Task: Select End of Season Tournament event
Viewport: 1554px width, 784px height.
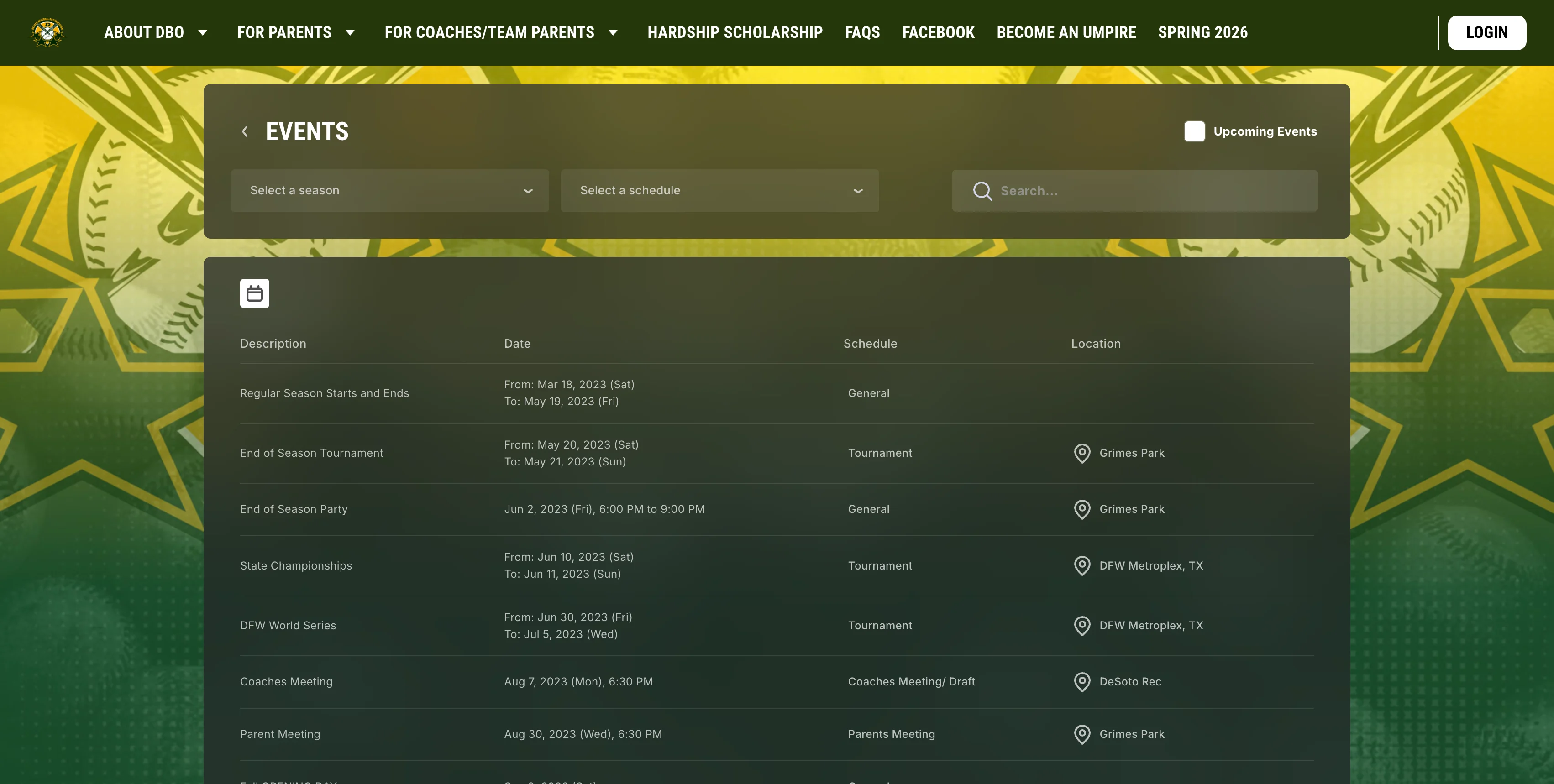Action: (311, 453)
